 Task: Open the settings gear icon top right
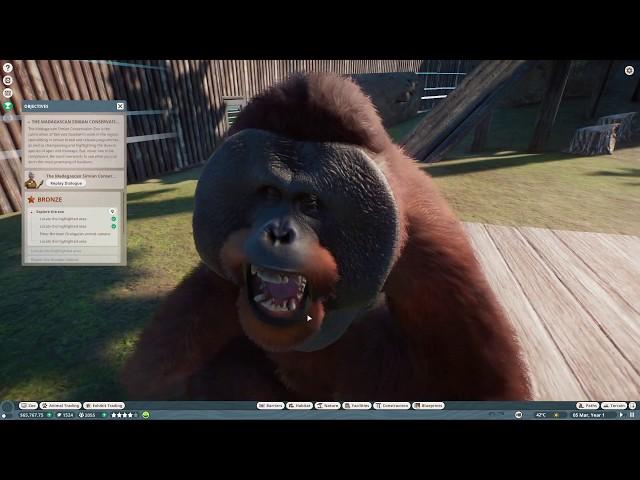[629, 71]
